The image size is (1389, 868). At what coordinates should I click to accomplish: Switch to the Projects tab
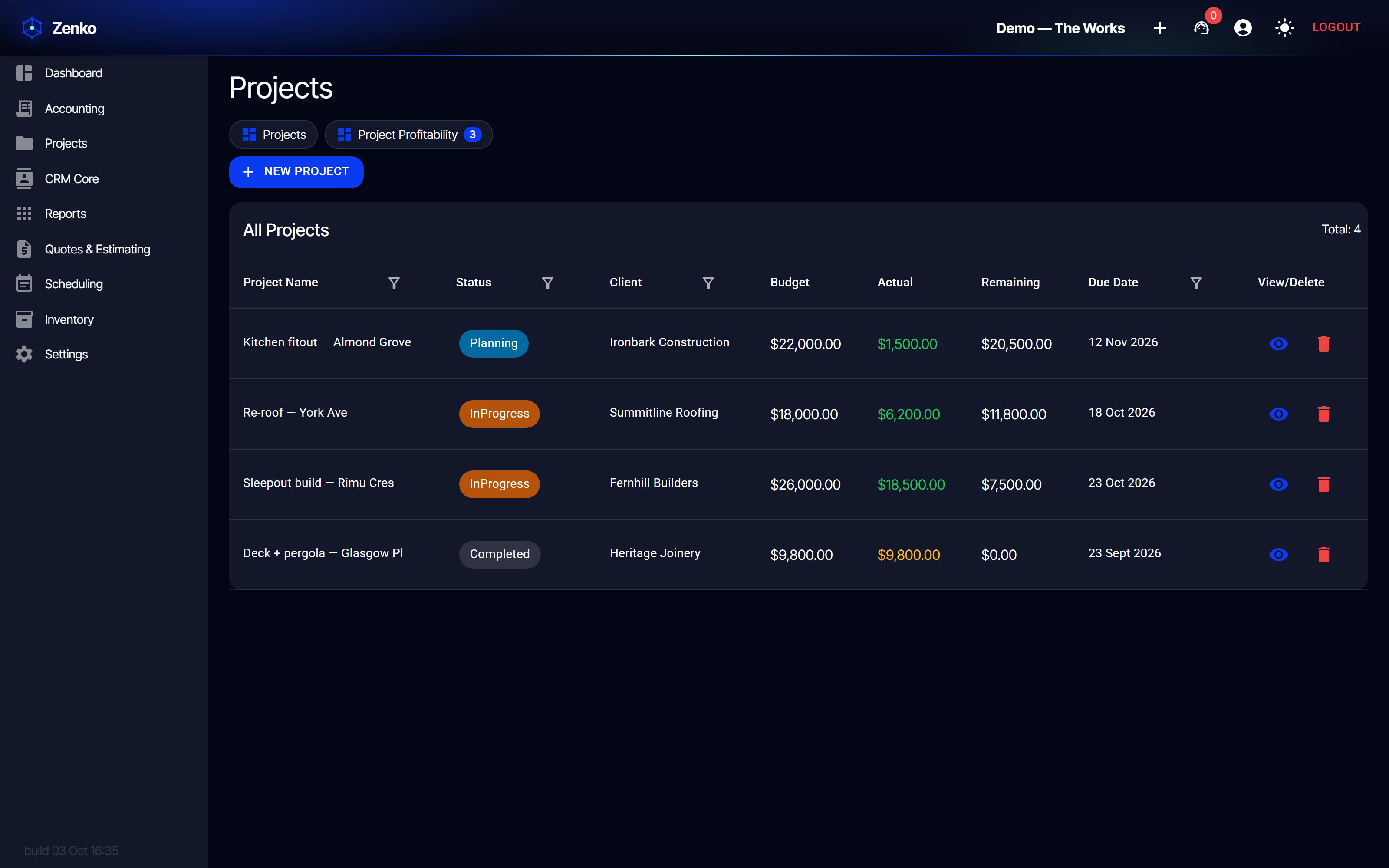click(x=273, y=135)
